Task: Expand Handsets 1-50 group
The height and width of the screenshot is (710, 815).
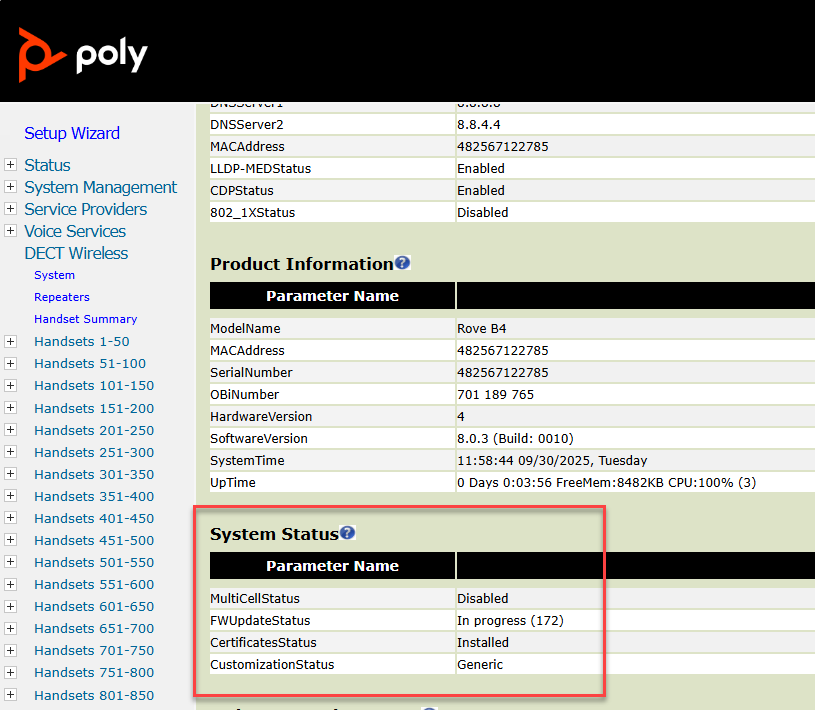Action: tap(11, 342)
